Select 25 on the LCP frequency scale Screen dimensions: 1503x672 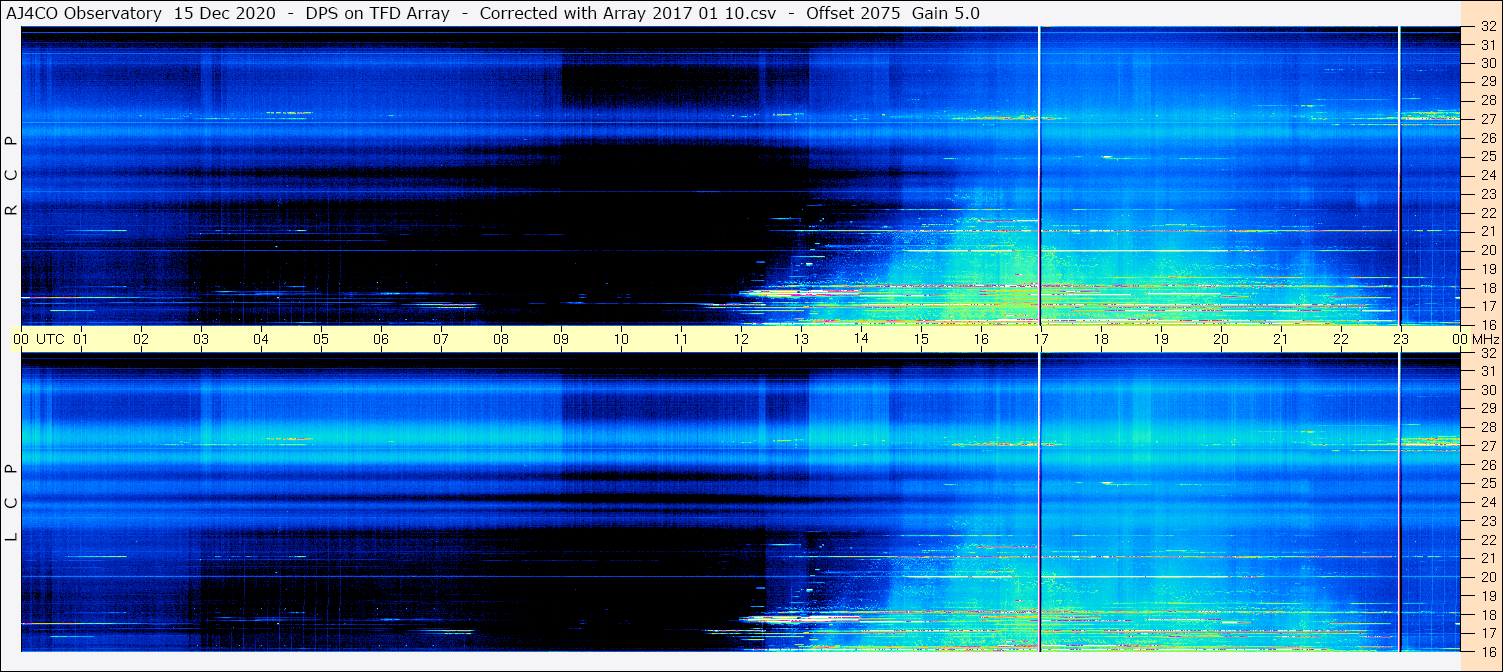(1487, 483)
